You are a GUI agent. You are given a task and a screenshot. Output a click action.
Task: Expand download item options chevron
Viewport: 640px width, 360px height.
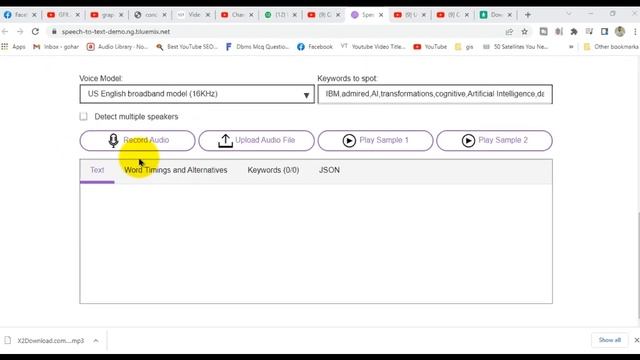96,340
